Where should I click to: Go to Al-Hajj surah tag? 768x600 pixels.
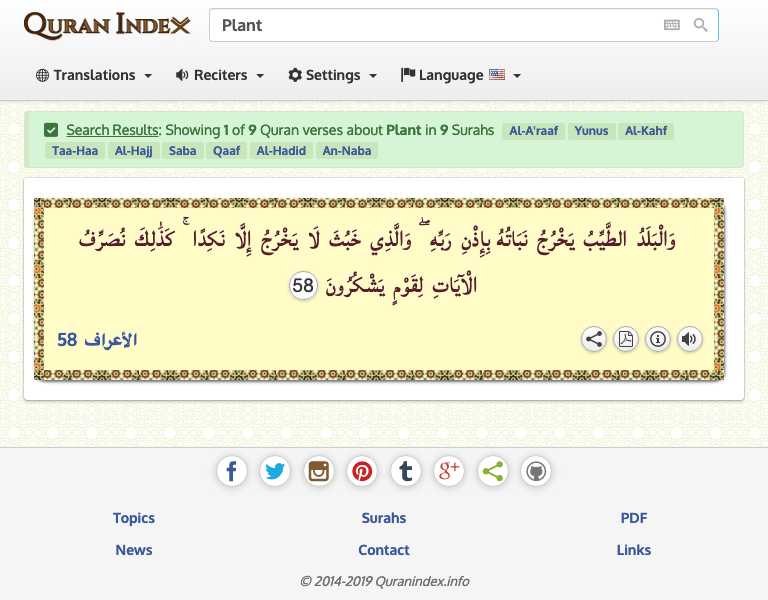click(134, 151)
